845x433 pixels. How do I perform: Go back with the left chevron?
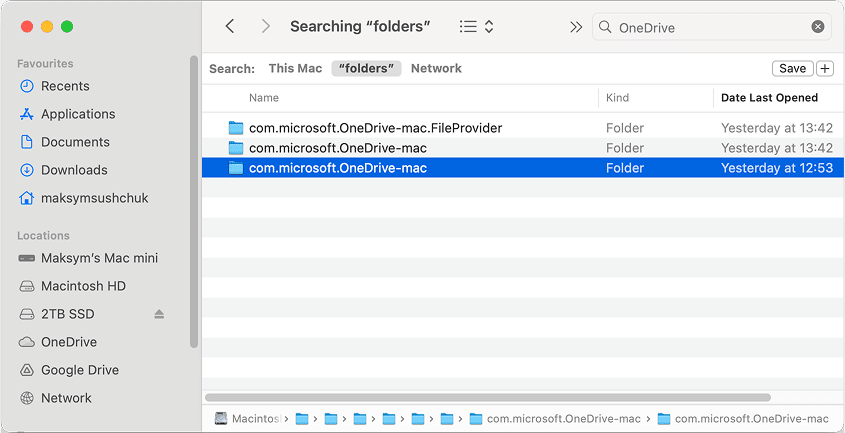coord(230,26)
